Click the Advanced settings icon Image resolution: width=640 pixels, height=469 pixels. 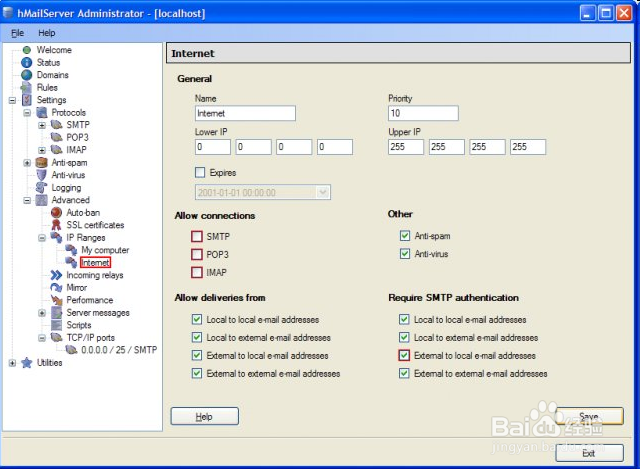click(x=42, y=200)
